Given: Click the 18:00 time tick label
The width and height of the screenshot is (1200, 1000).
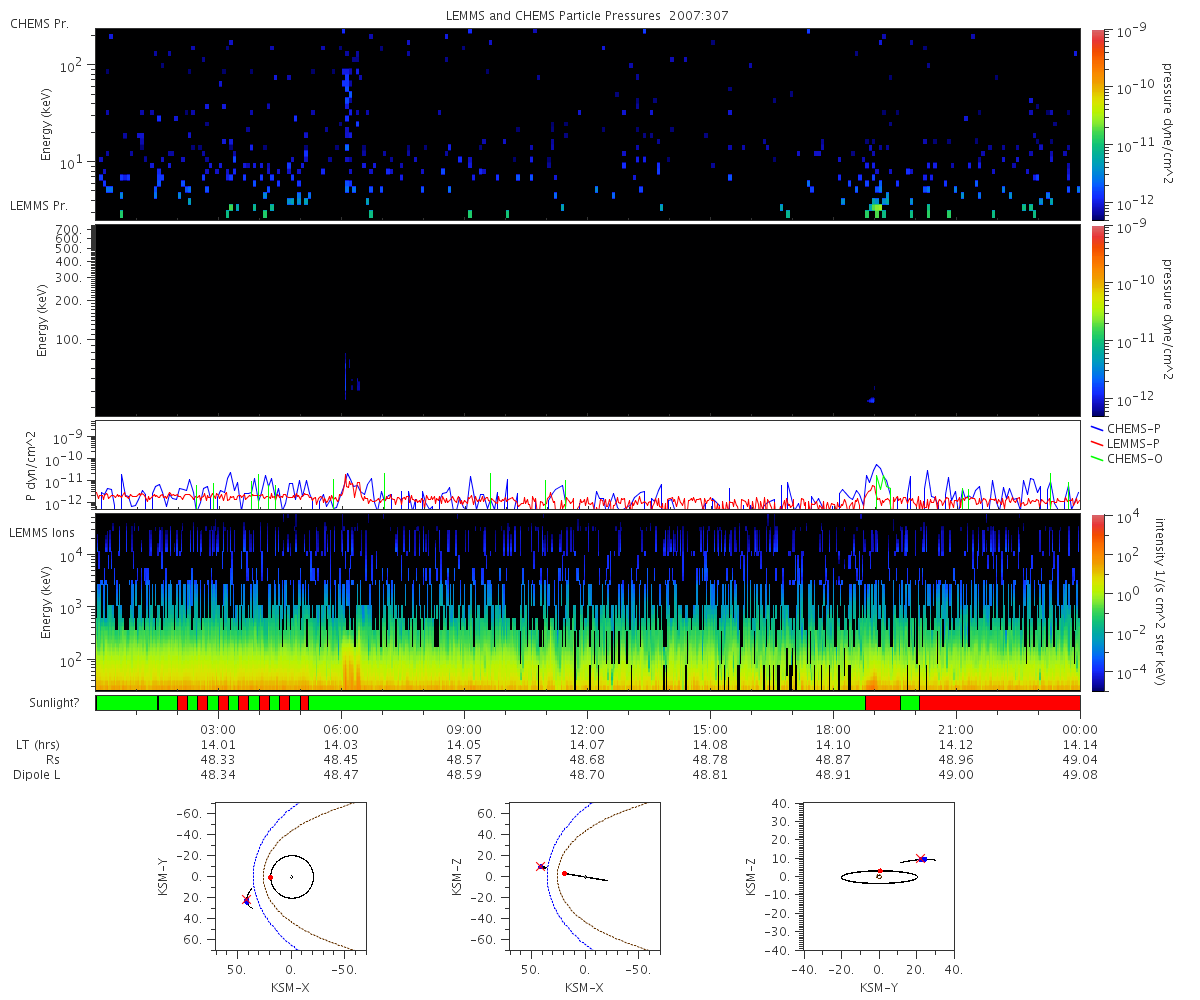Looking at the screenshot, I should 833,729.
